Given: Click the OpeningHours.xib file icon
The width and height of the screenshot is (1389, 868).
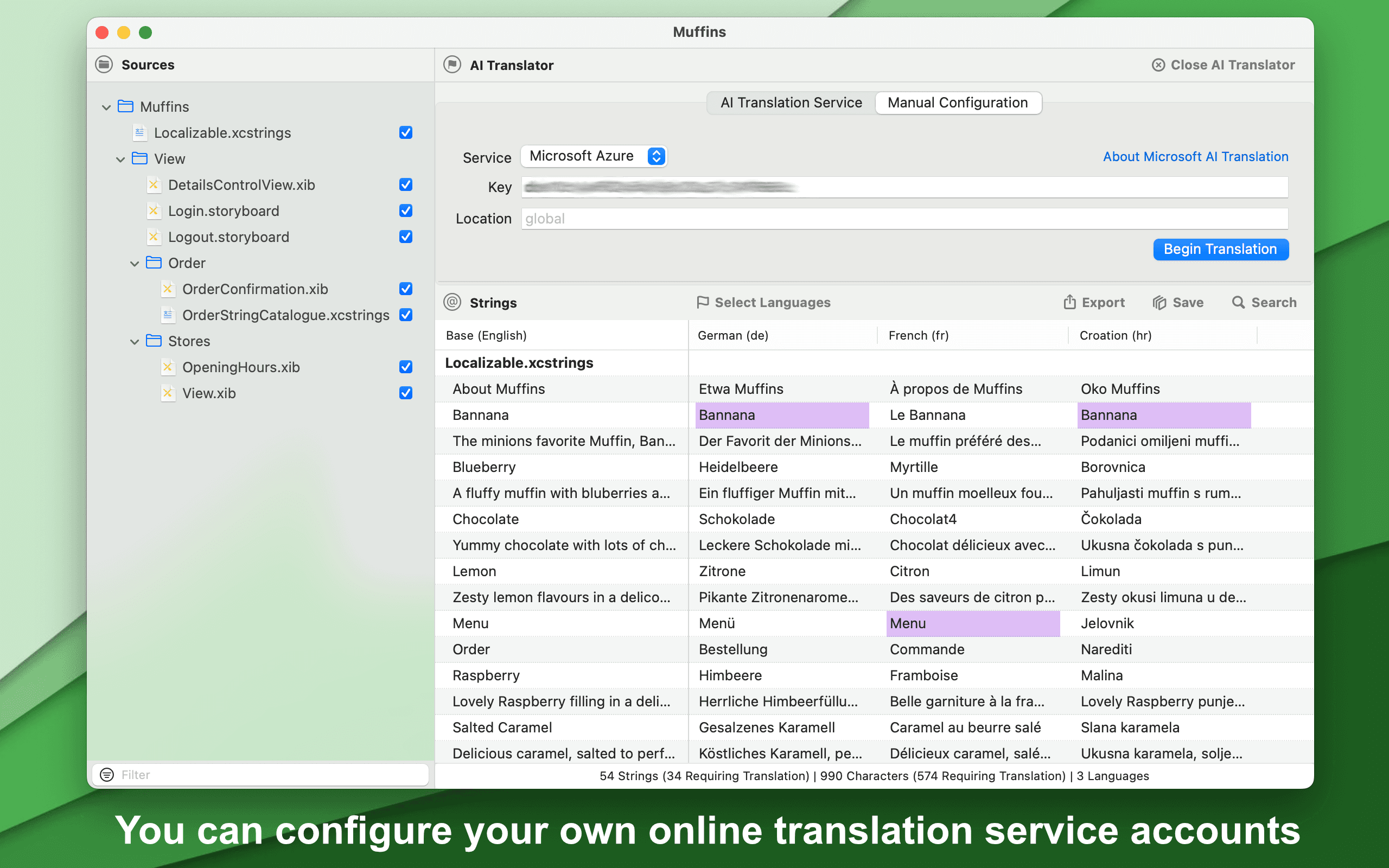Looking at the screenshot, I should point(168,367).
